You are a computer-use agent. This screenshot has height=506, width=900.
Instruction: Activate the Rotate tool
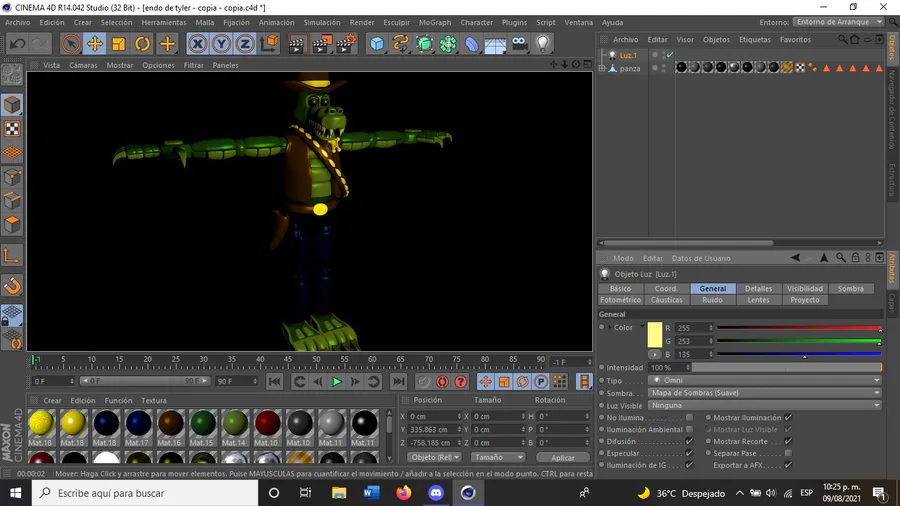pos(142,44)
